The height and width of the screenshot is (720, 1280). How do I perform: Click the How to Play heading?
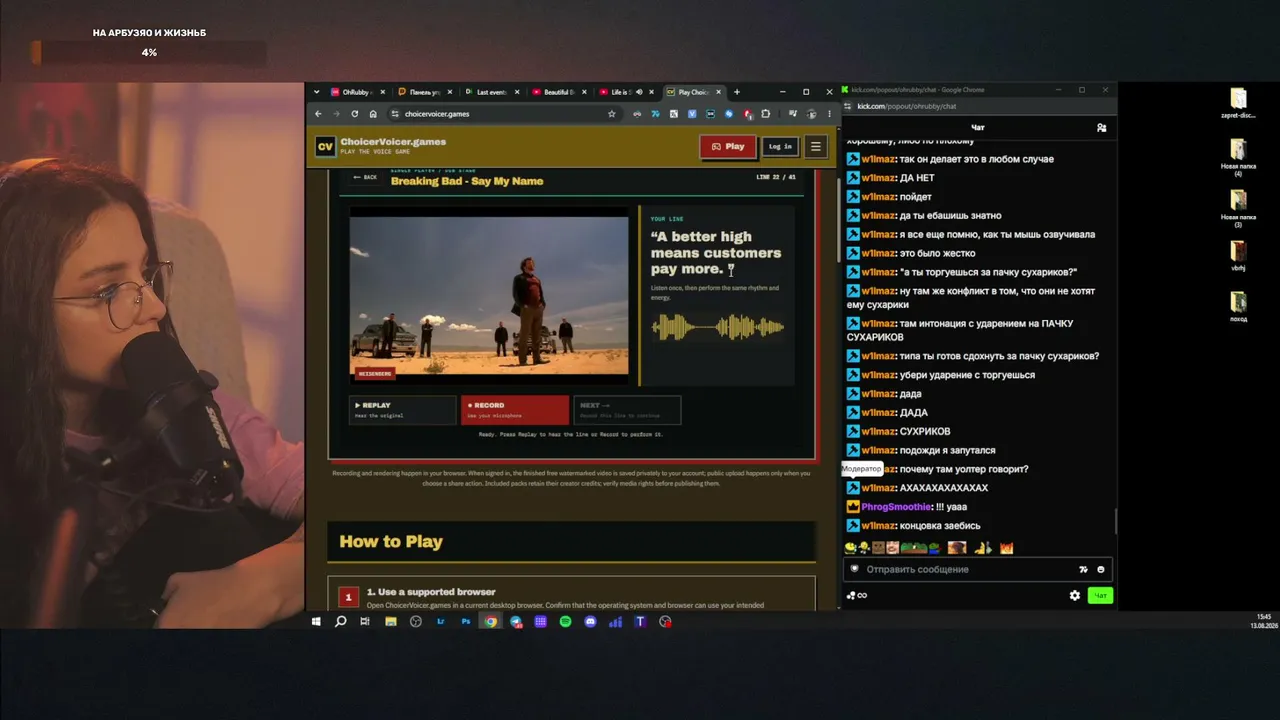(391, 542)
